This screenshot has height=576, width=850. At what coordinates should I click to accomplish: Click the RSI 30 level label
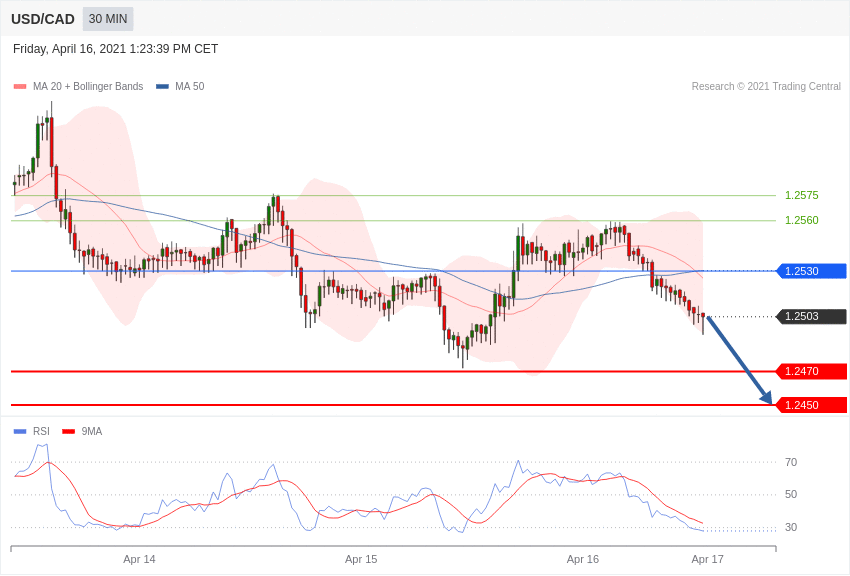click(x=791, y=527)
